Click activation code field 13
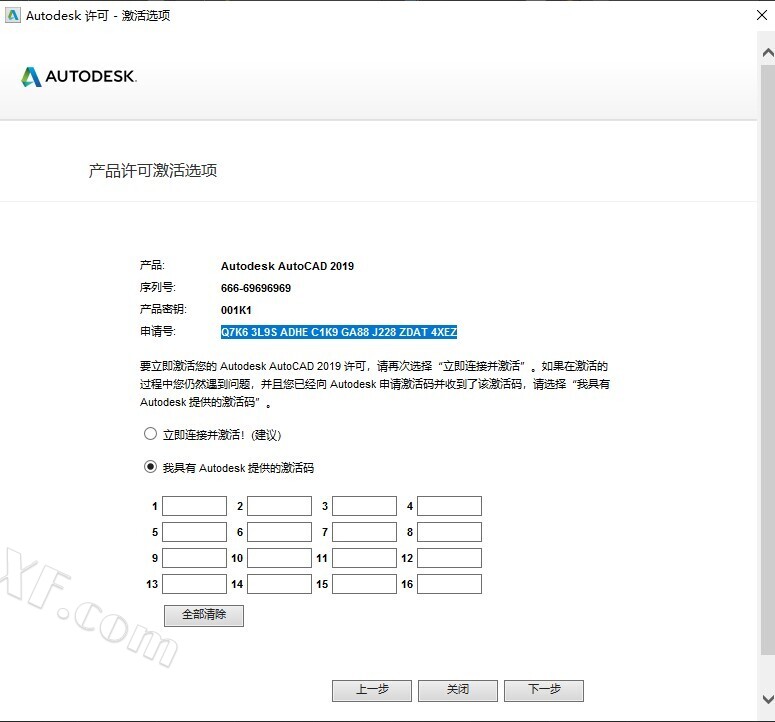775x722 pixels. (194, 584)
